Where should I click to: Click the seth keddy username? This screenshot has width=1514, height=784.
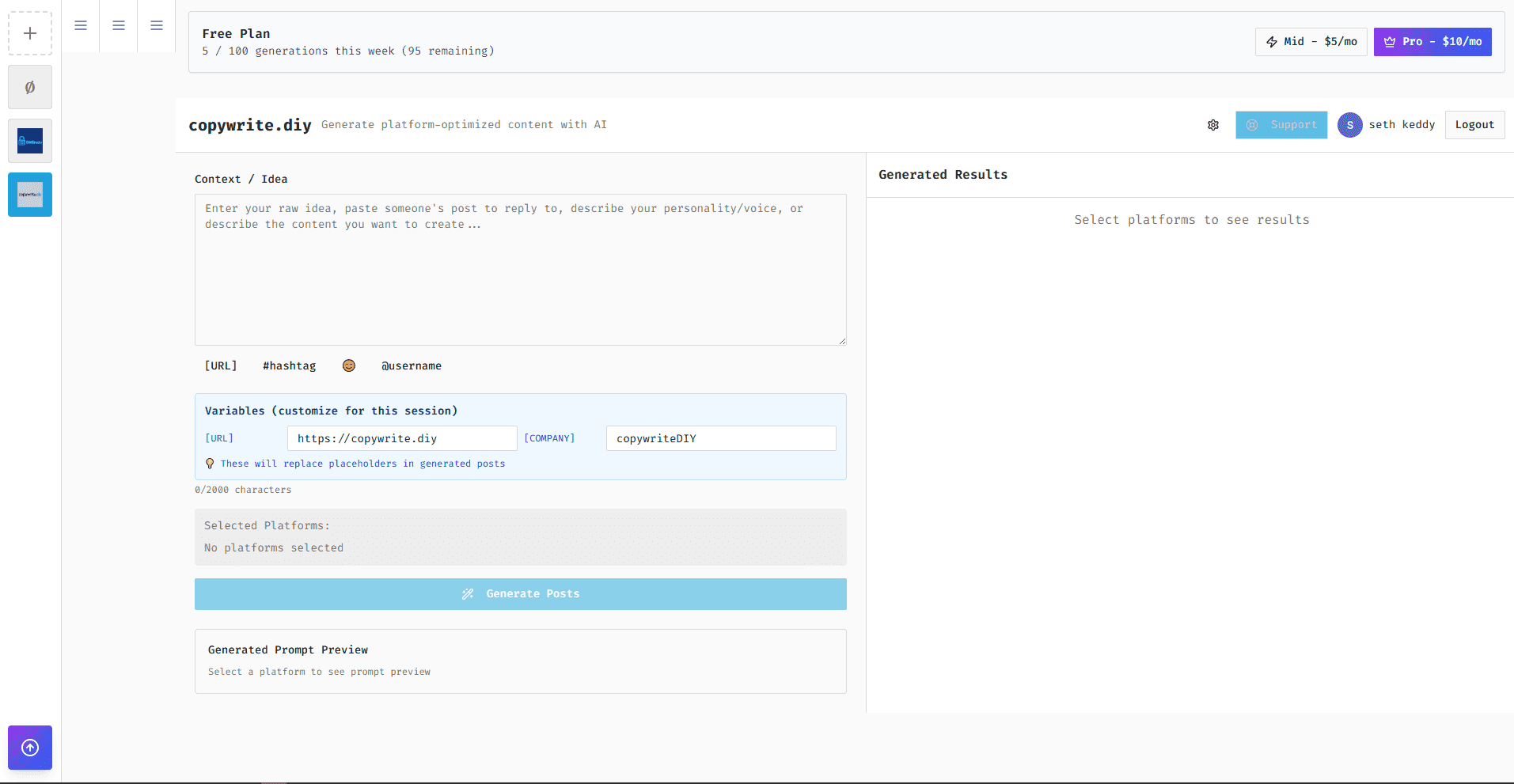[1402, 125]
